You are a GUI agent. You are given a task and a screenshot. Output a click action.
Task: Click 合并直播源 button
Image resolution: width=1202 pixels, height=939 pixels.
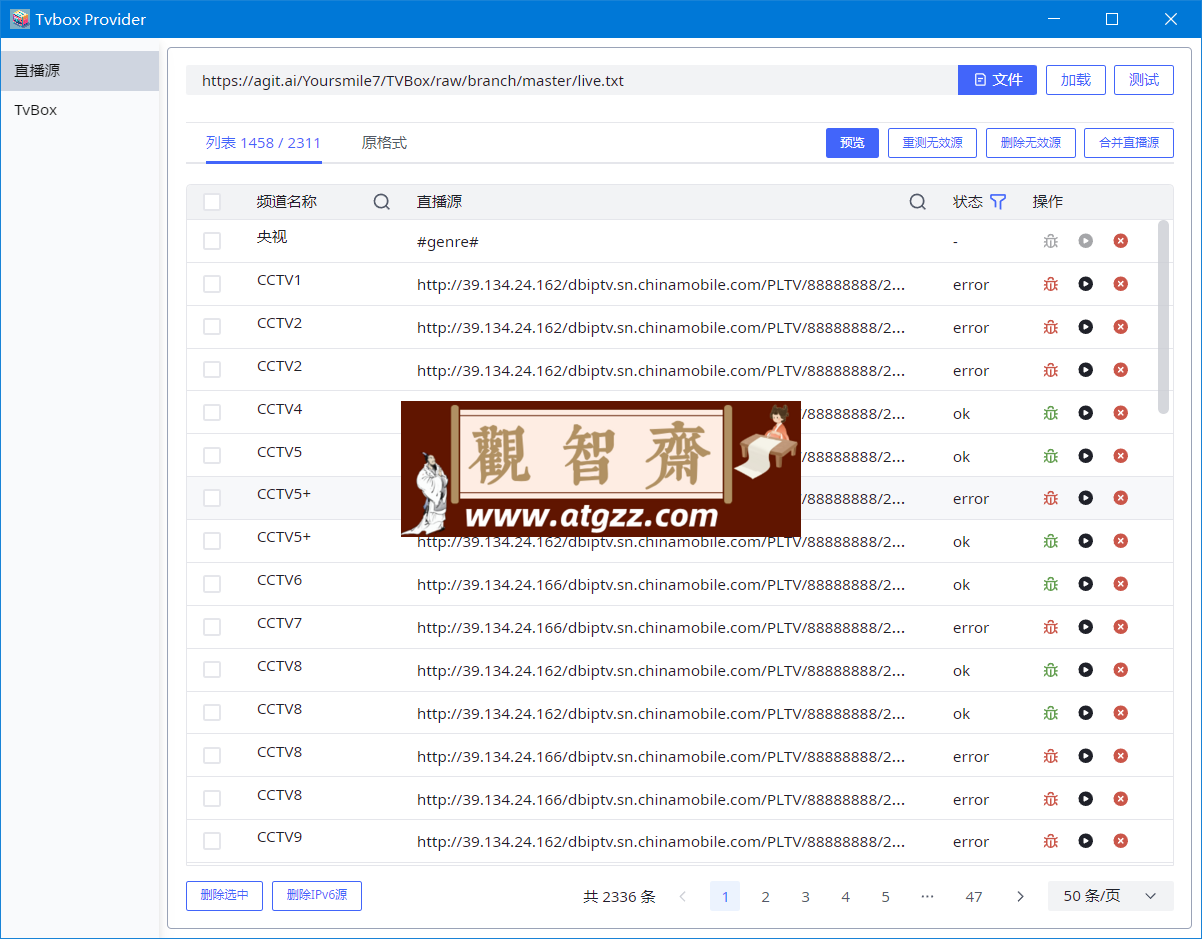(x=1129, y=143)
